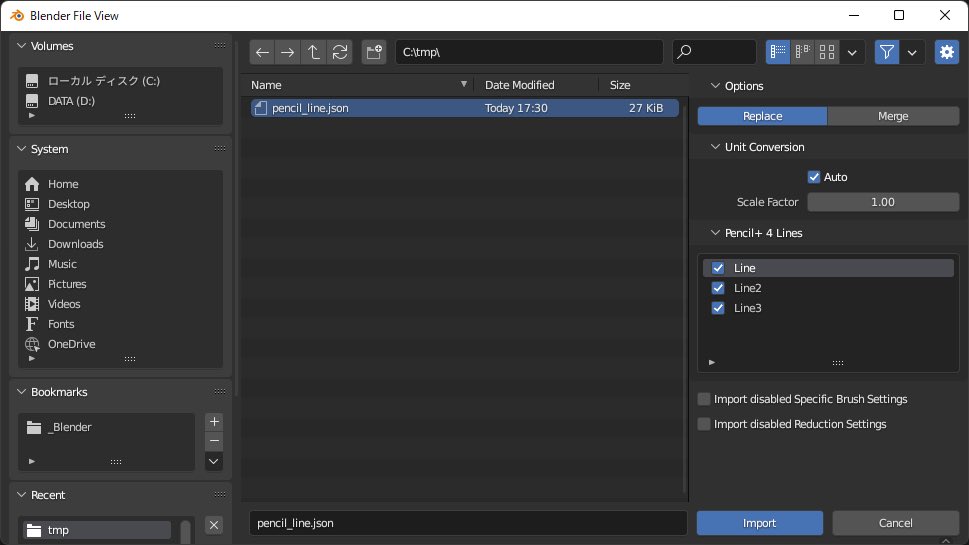969x545 pixels.
Task: Switch to thumbnail display mode
Action: click(827, 52)
